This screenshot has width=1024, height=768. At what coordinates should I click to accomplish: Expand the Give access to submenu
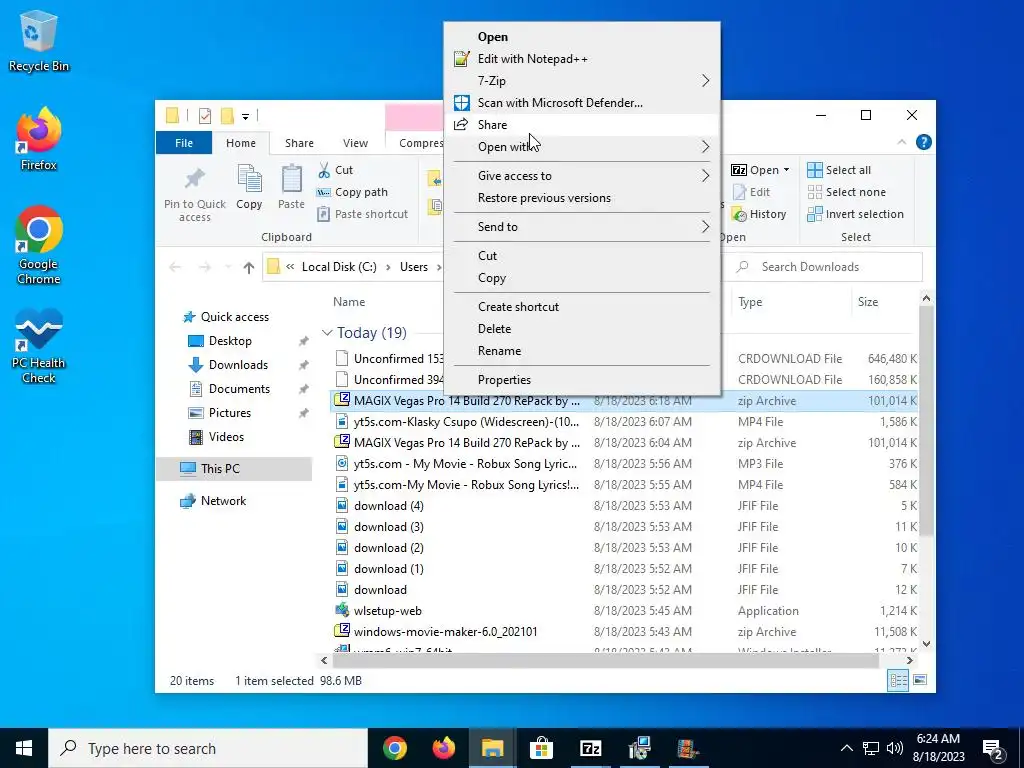coord(581,176)
